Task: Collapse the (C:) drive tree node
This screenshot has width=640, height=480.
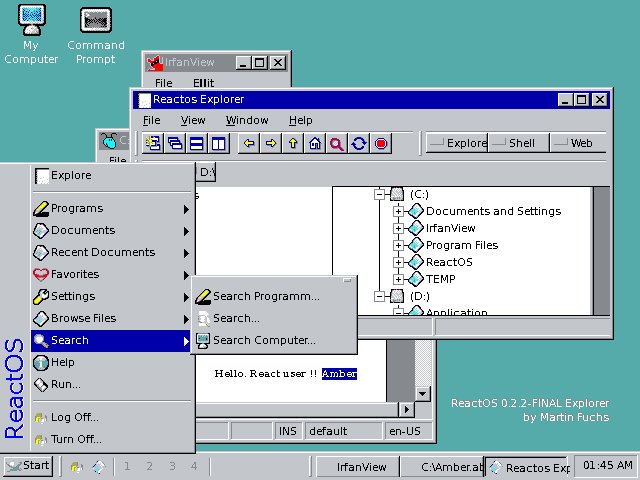Action: coord(380,194)
